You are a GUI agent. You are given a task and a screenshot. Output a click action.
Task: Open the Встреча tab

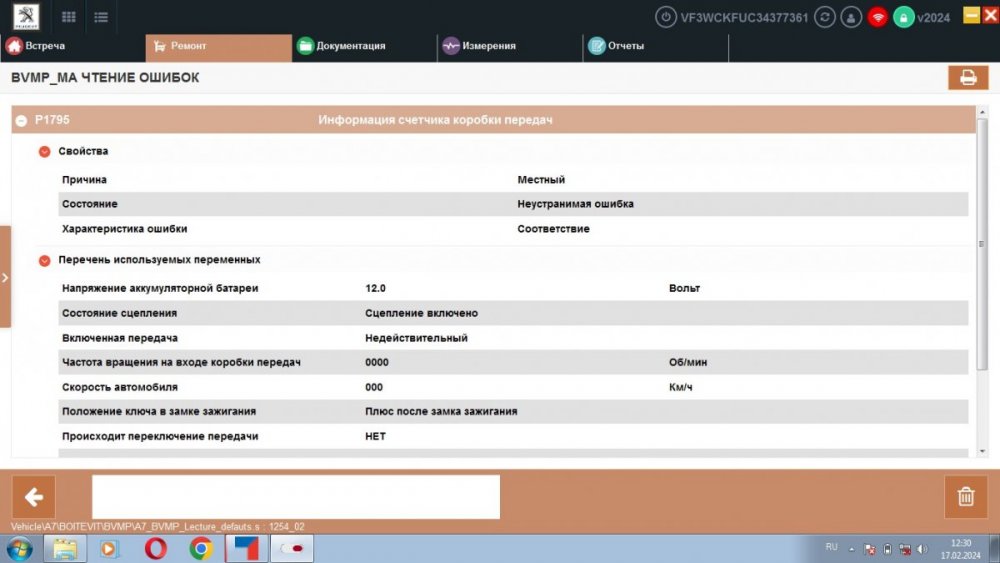click(73, 46)
